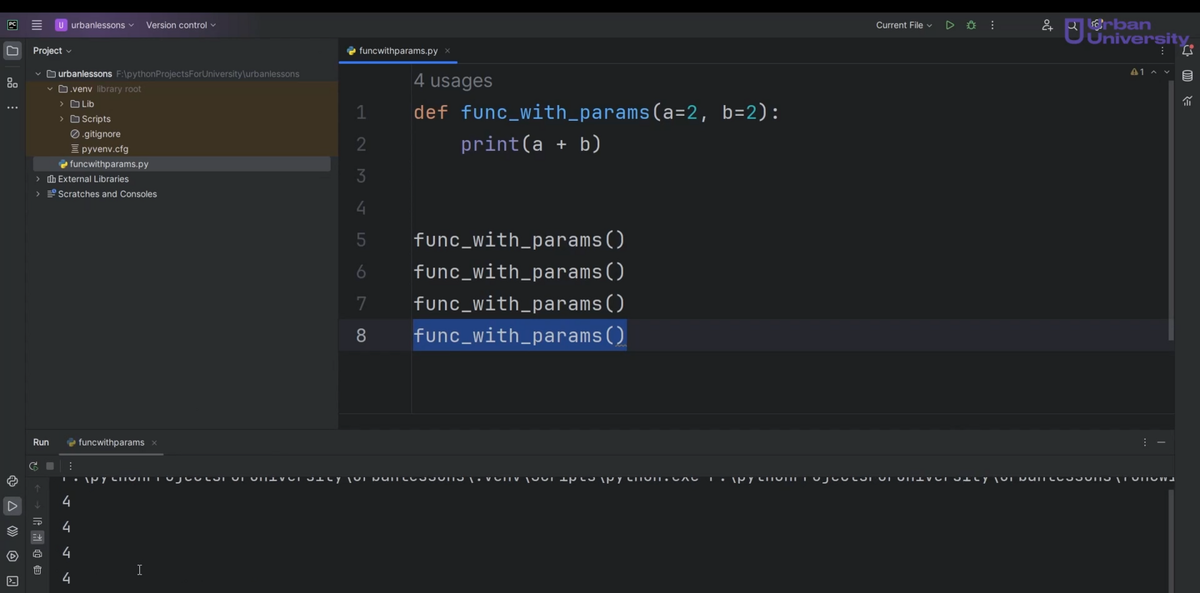Screen dimensions: 1200x593
Task: Click the print(a + b) code line
Action: (531, 145)
